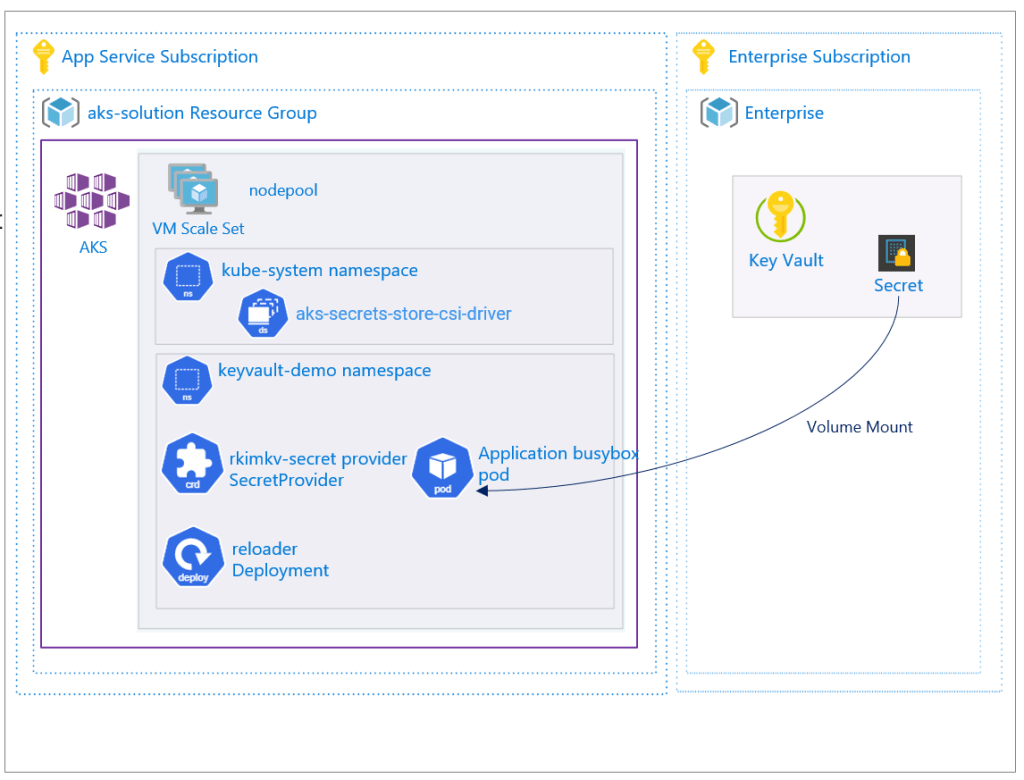
Task: Select the SecretProvider crd icon
Action: [x=191, y=464]
